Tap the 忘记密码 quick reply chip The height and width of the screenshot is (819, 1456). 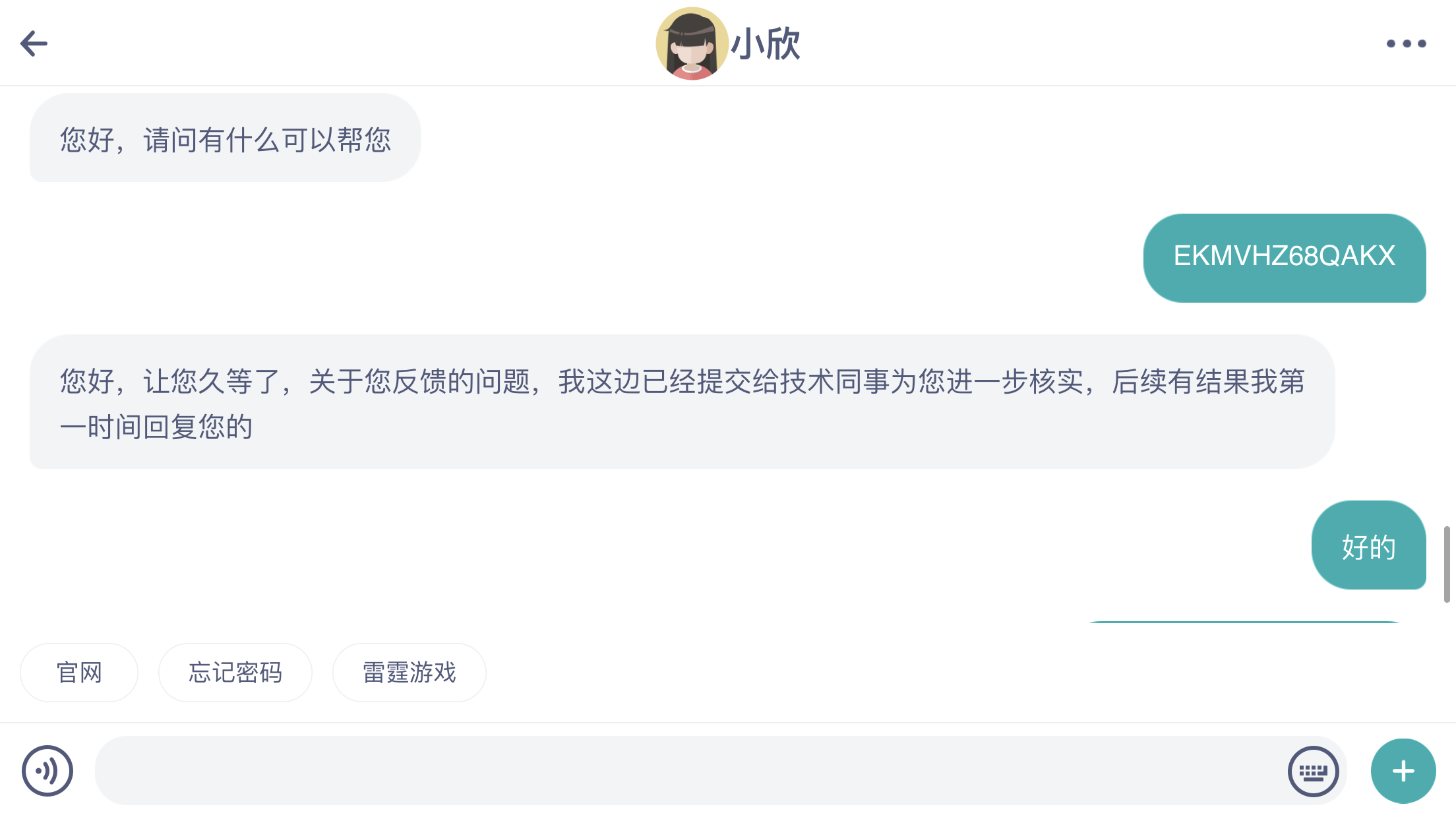(235, 673)
